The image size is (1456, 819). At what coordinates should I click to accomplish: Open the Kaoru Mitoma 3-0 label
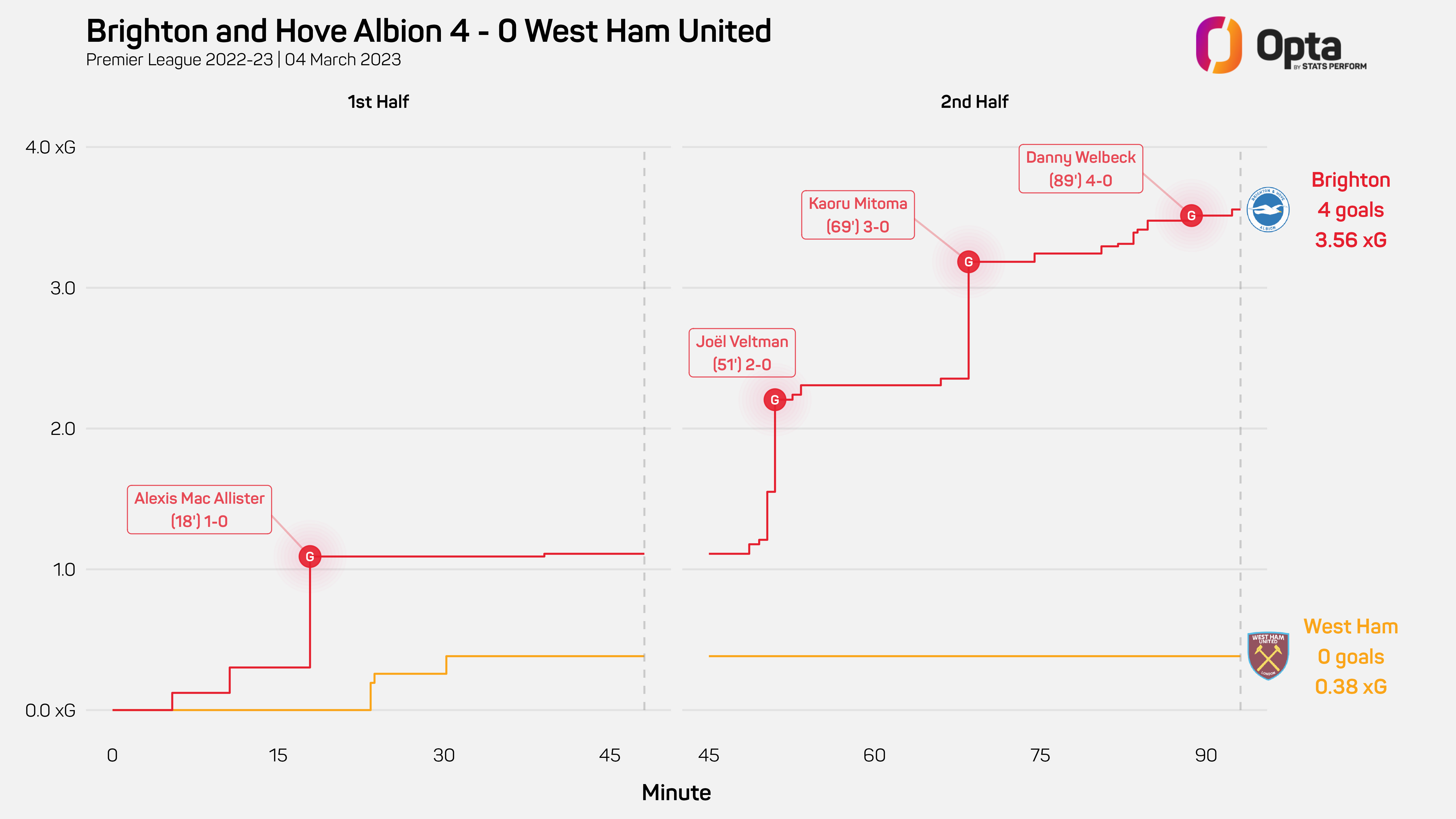coord(858,215)
